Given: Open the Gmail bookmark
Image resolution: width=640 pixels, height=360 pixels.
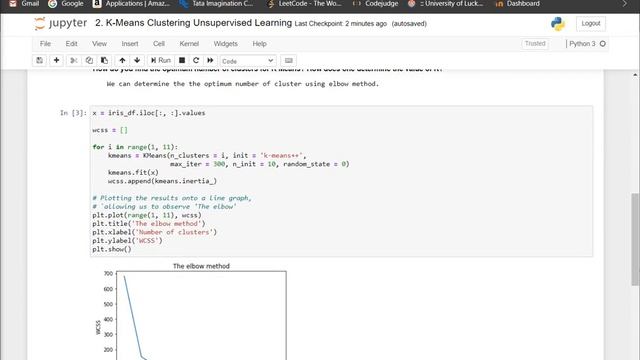Looking at the screenshot, I should (x=24, y=4).
